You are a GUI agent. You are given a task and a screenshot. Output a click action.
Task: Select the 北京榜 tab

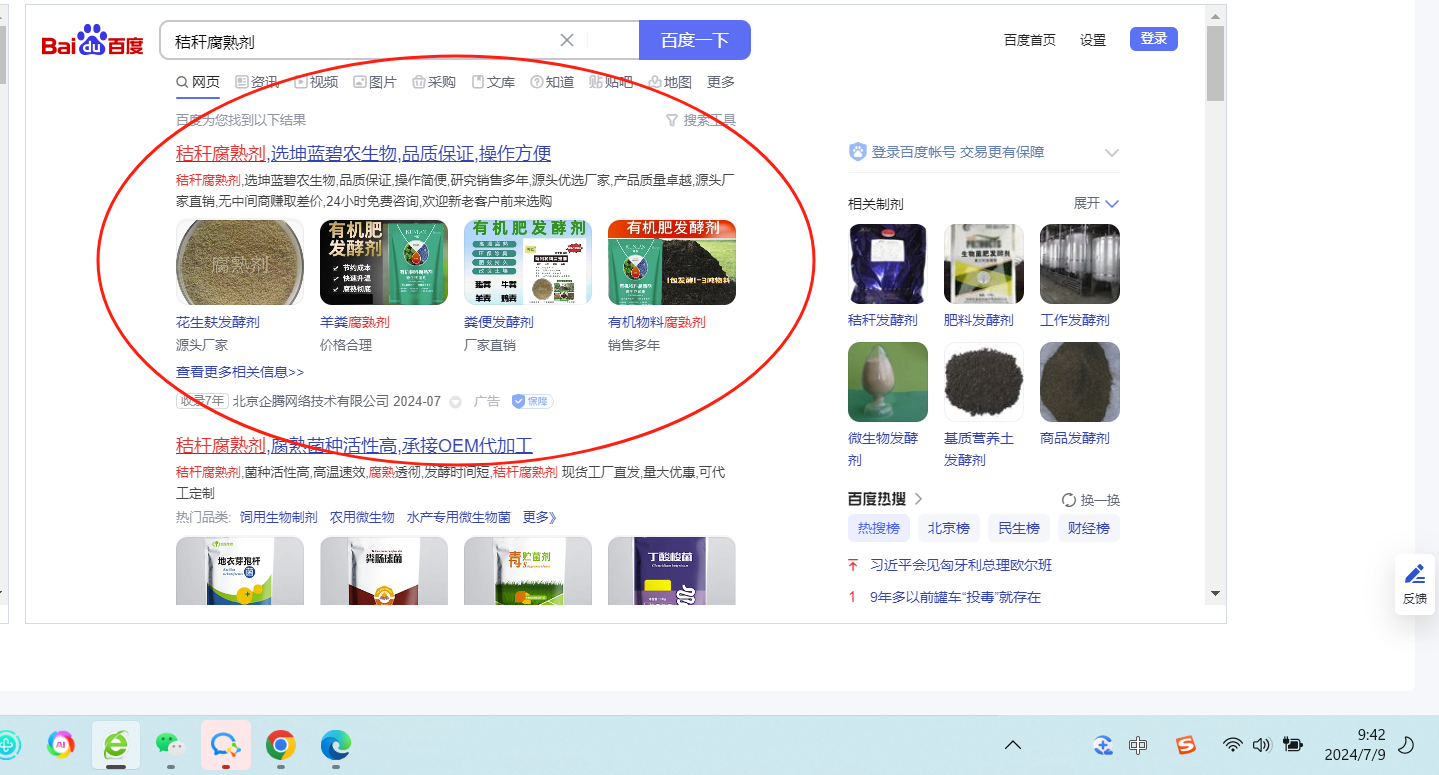pyautogui.click(x=949, y=528)
